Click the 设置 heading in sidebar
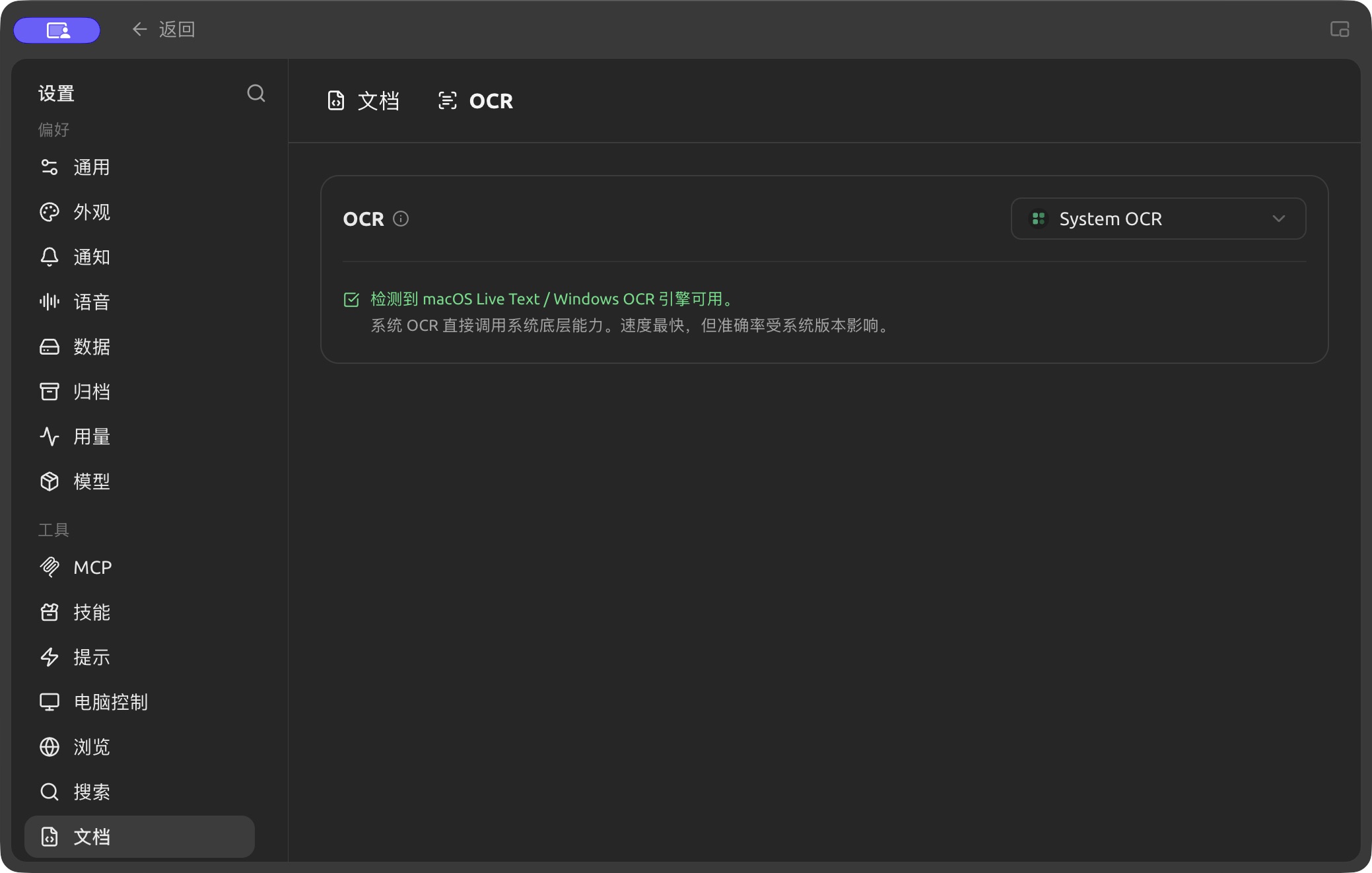The image size is (1372, 873). [56, 94]
